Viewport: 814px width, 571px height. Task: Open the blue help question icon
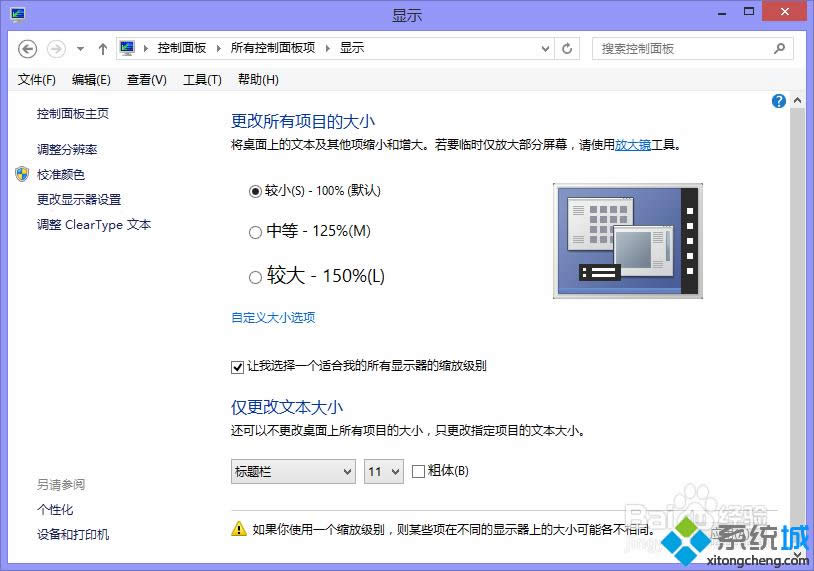click(x=778, y=101)
